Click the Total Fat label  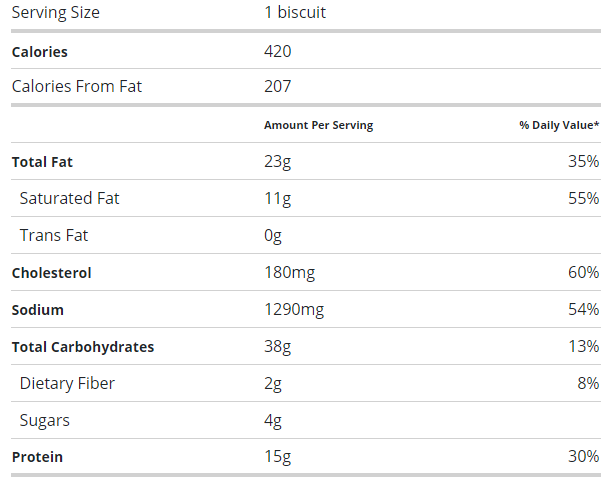click(42, 161)
